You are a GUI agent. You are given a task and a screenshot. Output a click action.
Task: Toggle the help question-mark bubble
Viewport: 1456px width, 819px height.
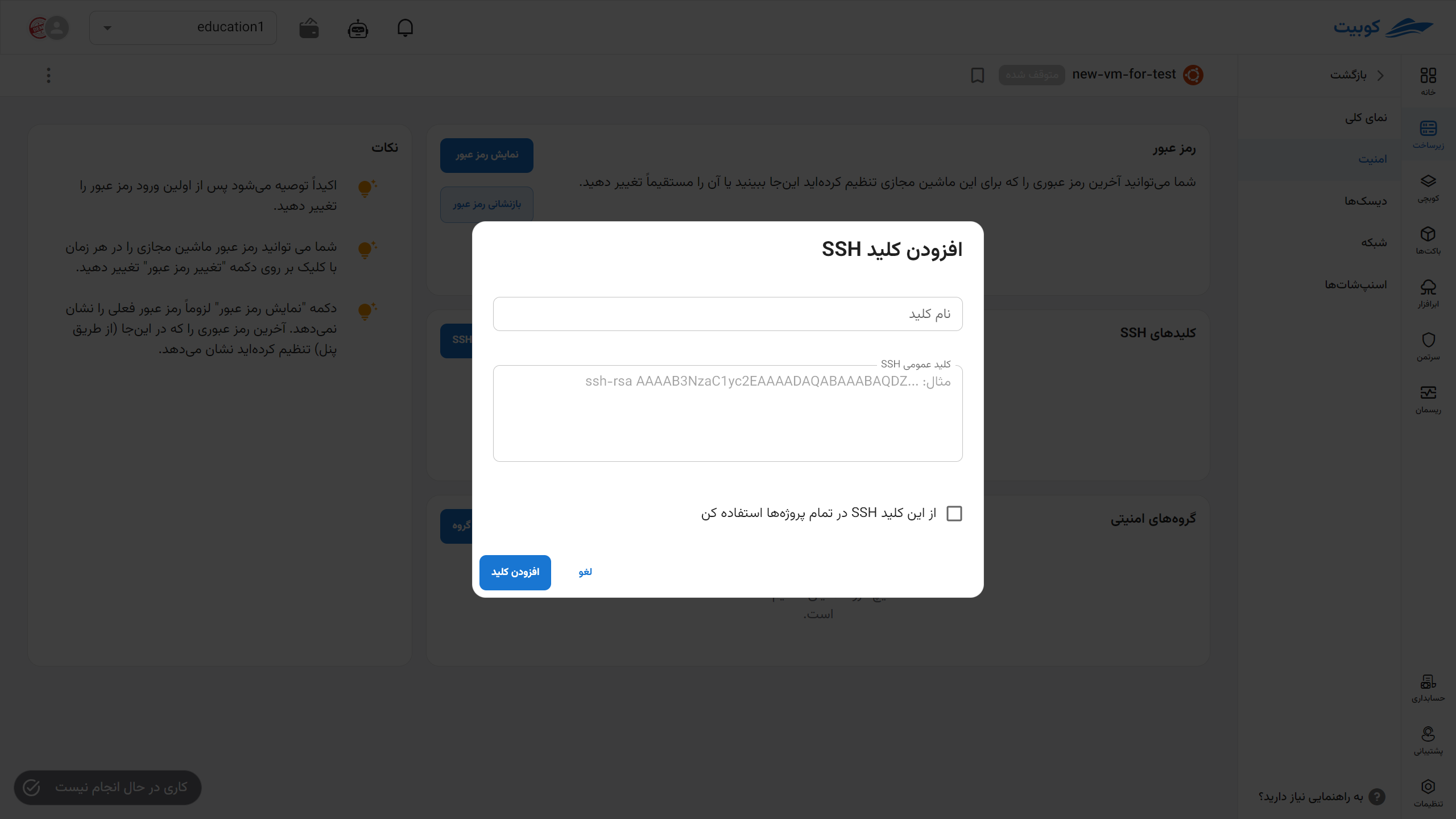click(1377, 796)
